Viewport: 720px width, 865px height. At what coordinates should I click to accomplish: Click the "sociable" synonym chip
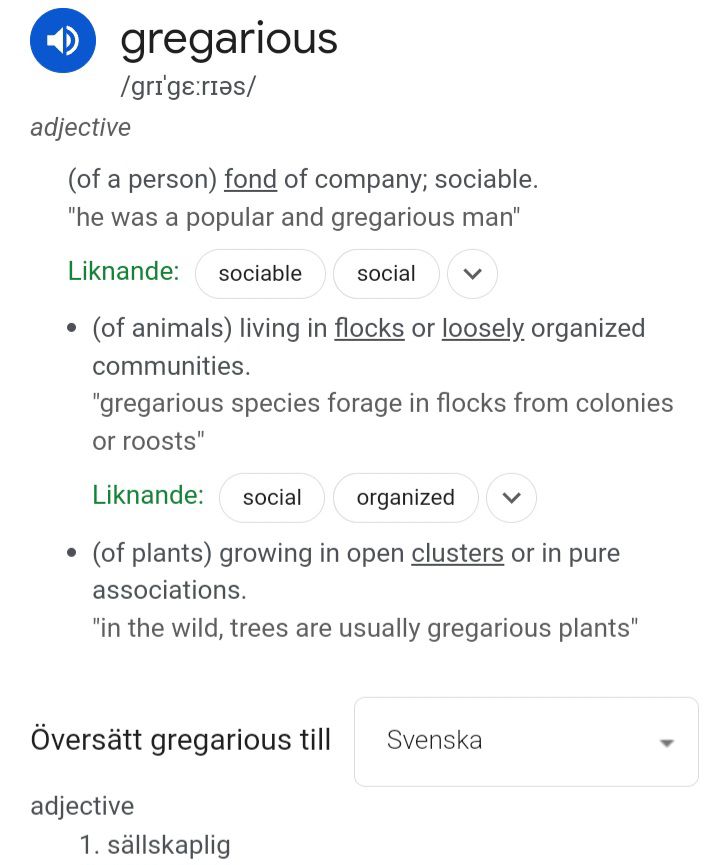[x=260, y=274]
